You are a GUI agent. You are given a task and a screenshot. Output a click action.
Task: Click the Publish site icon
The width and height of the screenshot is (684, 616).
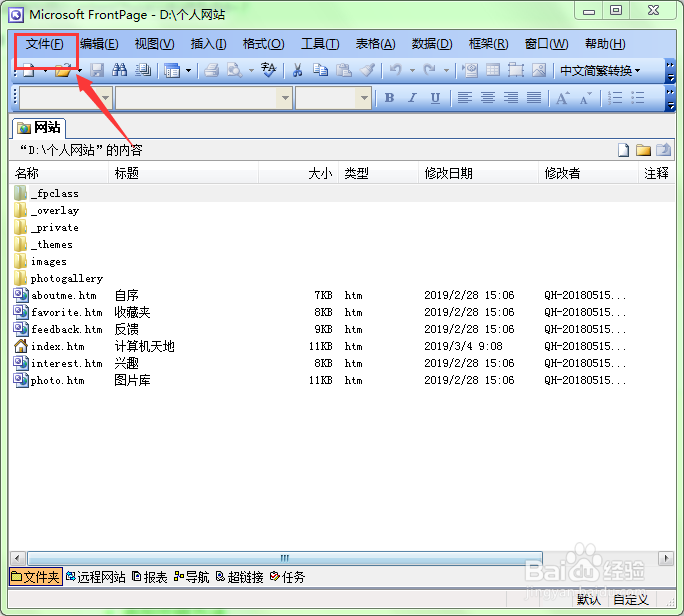tap(143, 70)
